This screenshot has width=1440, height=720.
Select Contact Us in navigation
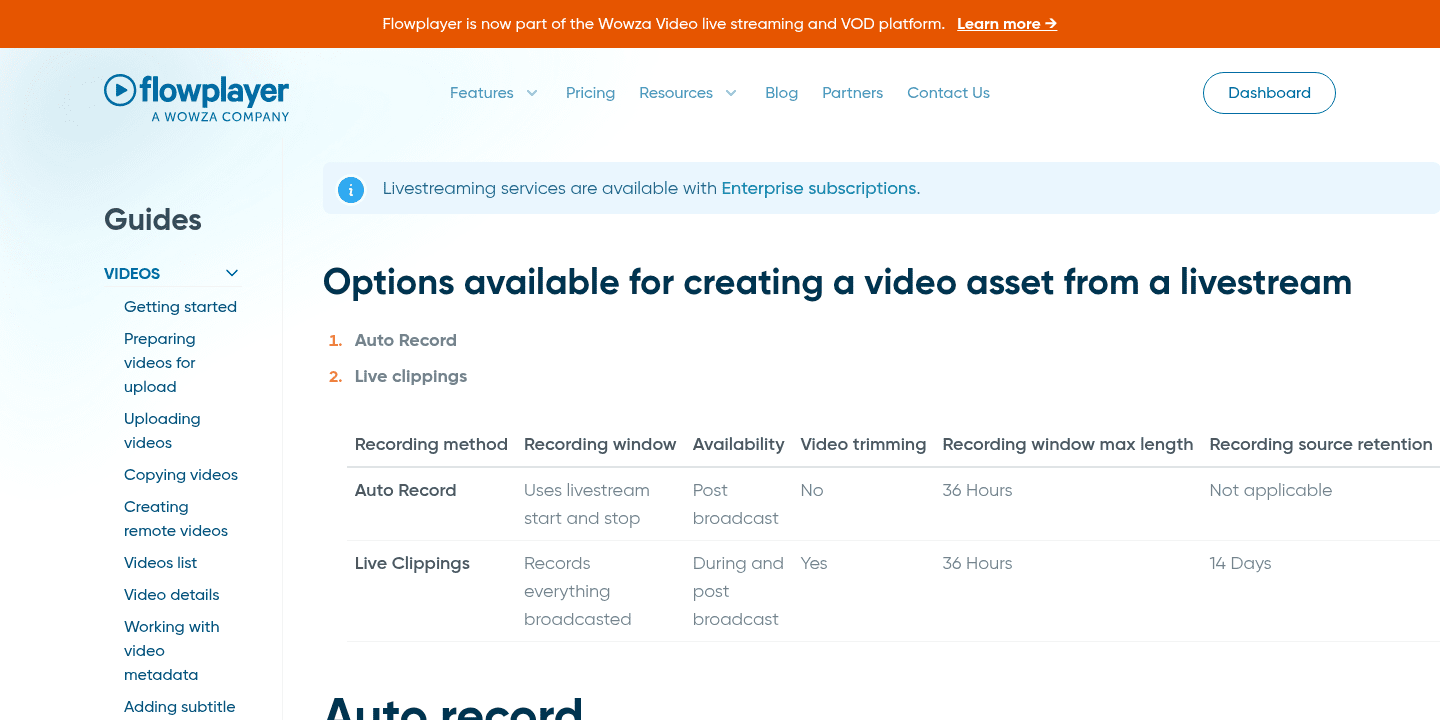click(x=948, y=93)
